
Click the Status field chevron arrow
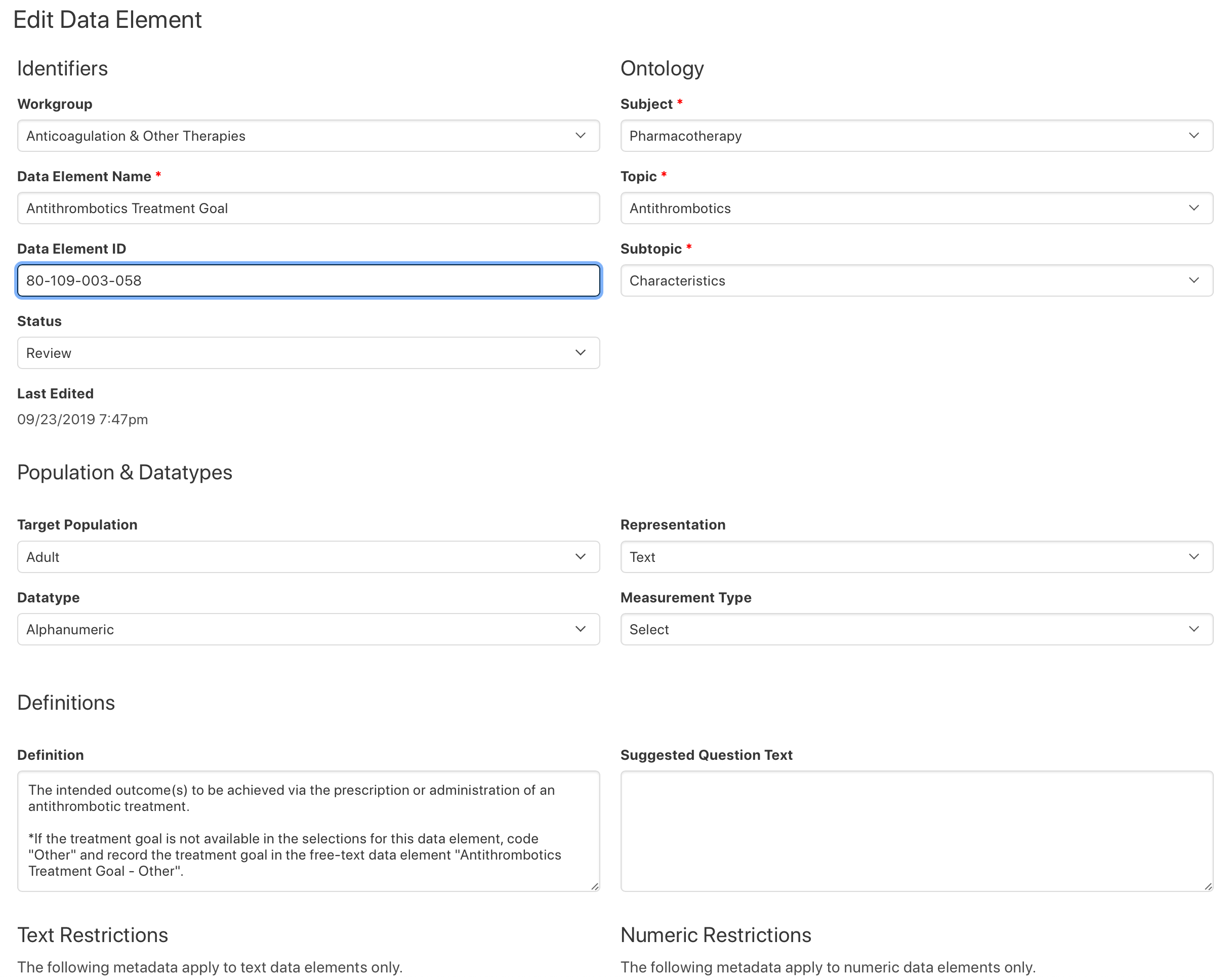(581, 352)
